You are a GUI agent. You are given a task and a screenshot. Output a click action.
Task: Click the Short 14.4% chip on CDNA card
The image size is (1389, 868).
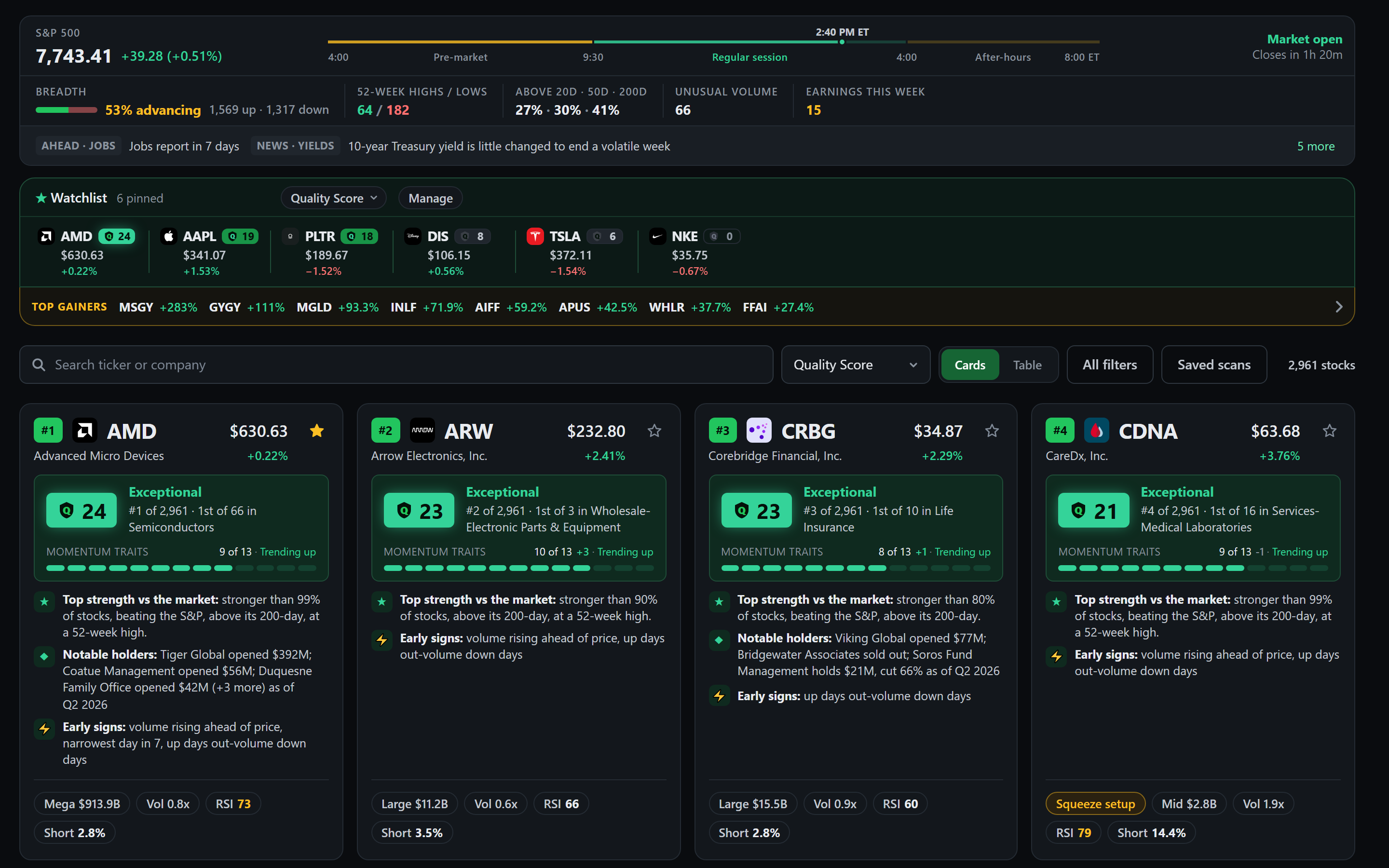tap(1151, 832)
